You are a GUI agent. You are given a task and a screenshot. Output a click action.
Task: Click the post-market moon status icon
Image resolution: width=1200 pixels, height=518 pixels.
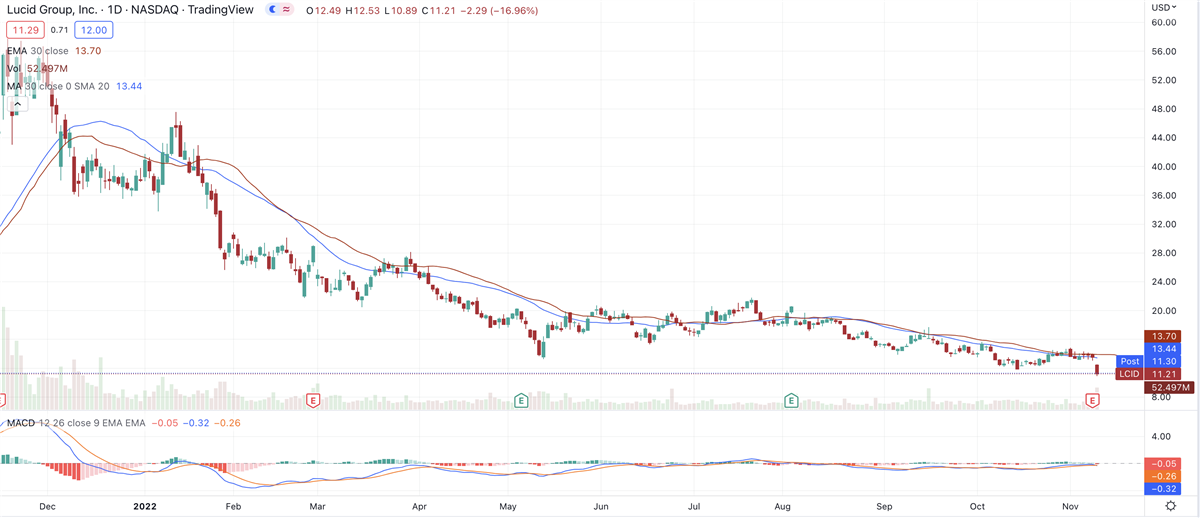(x=275, y=10)
